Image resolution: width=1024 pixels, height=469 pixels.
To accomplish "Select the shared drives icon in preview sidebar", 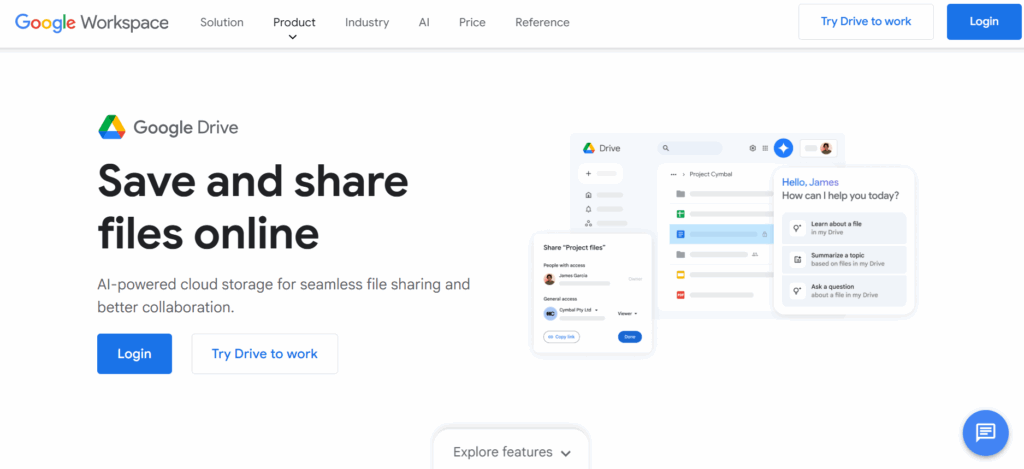I will (588, 223).
